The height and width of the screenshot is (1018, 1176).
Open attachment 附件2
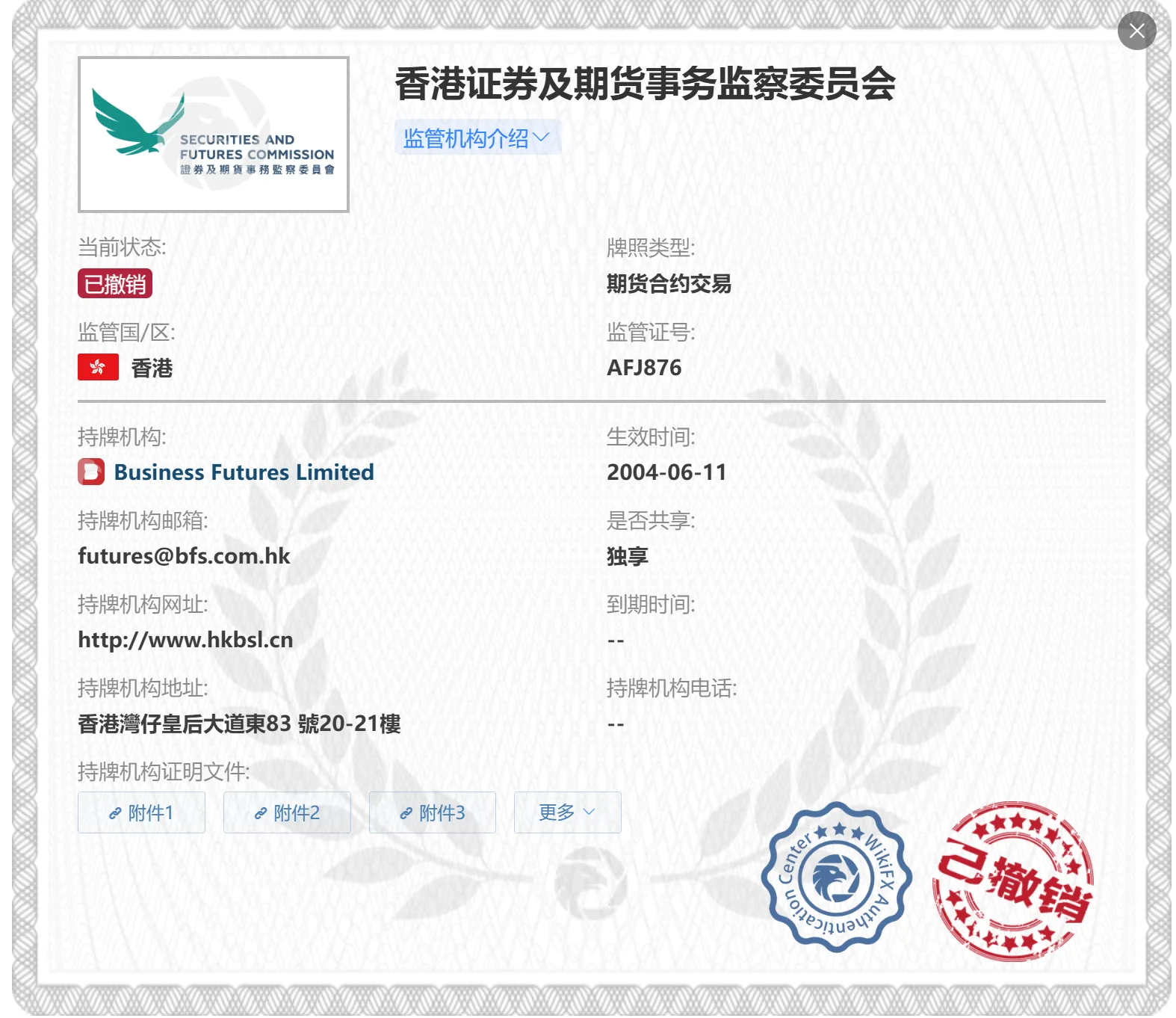pos(287,812)
